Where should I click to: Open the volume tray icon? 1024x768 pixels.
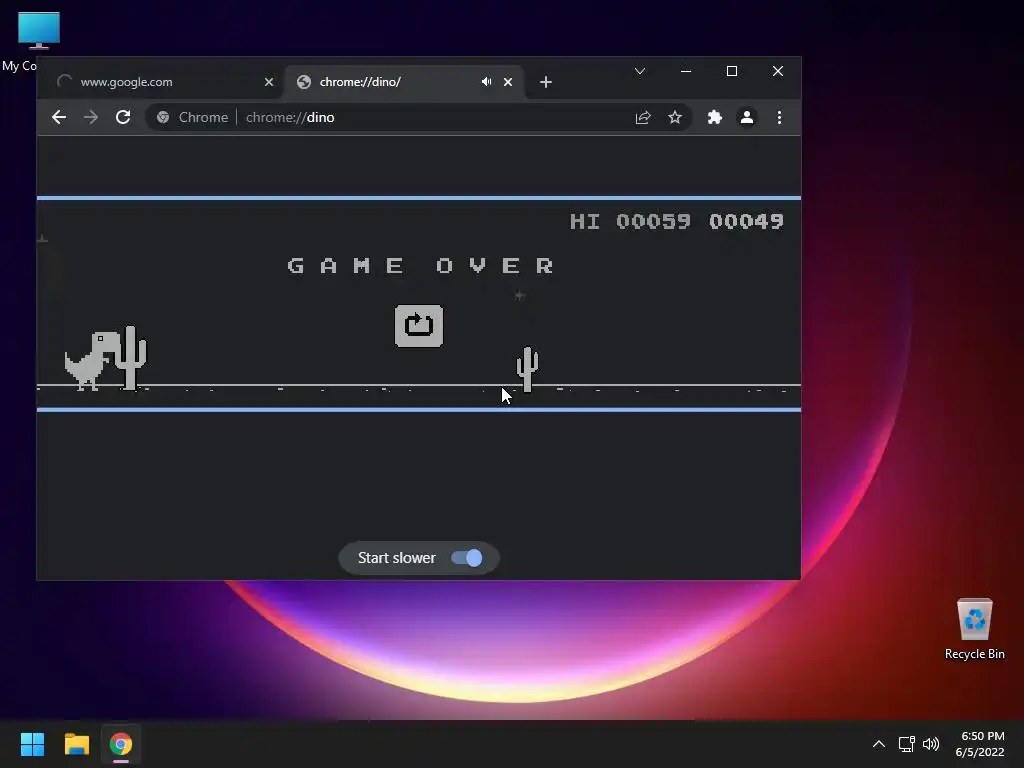[931, 744]
